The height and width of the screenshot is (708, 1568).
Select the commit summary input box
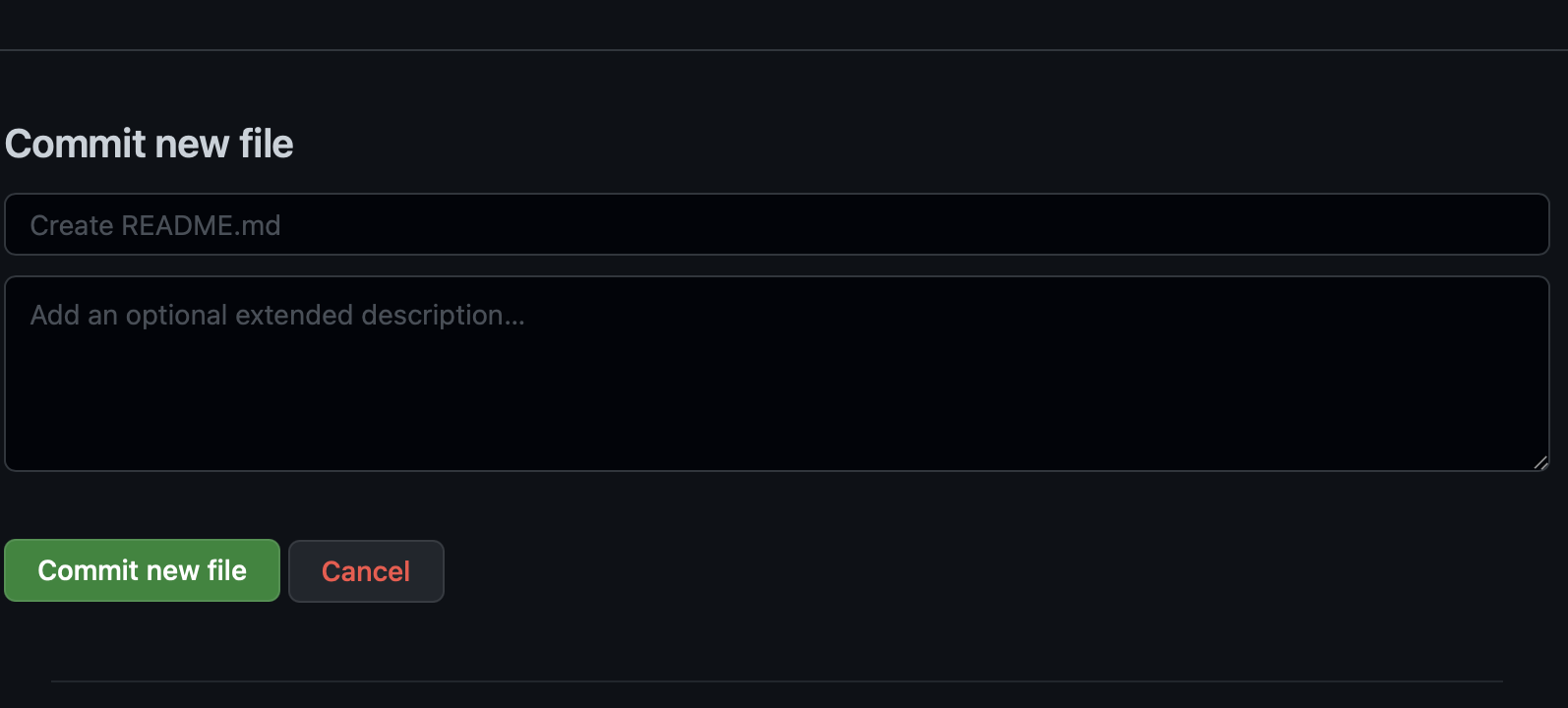[776, 224]
